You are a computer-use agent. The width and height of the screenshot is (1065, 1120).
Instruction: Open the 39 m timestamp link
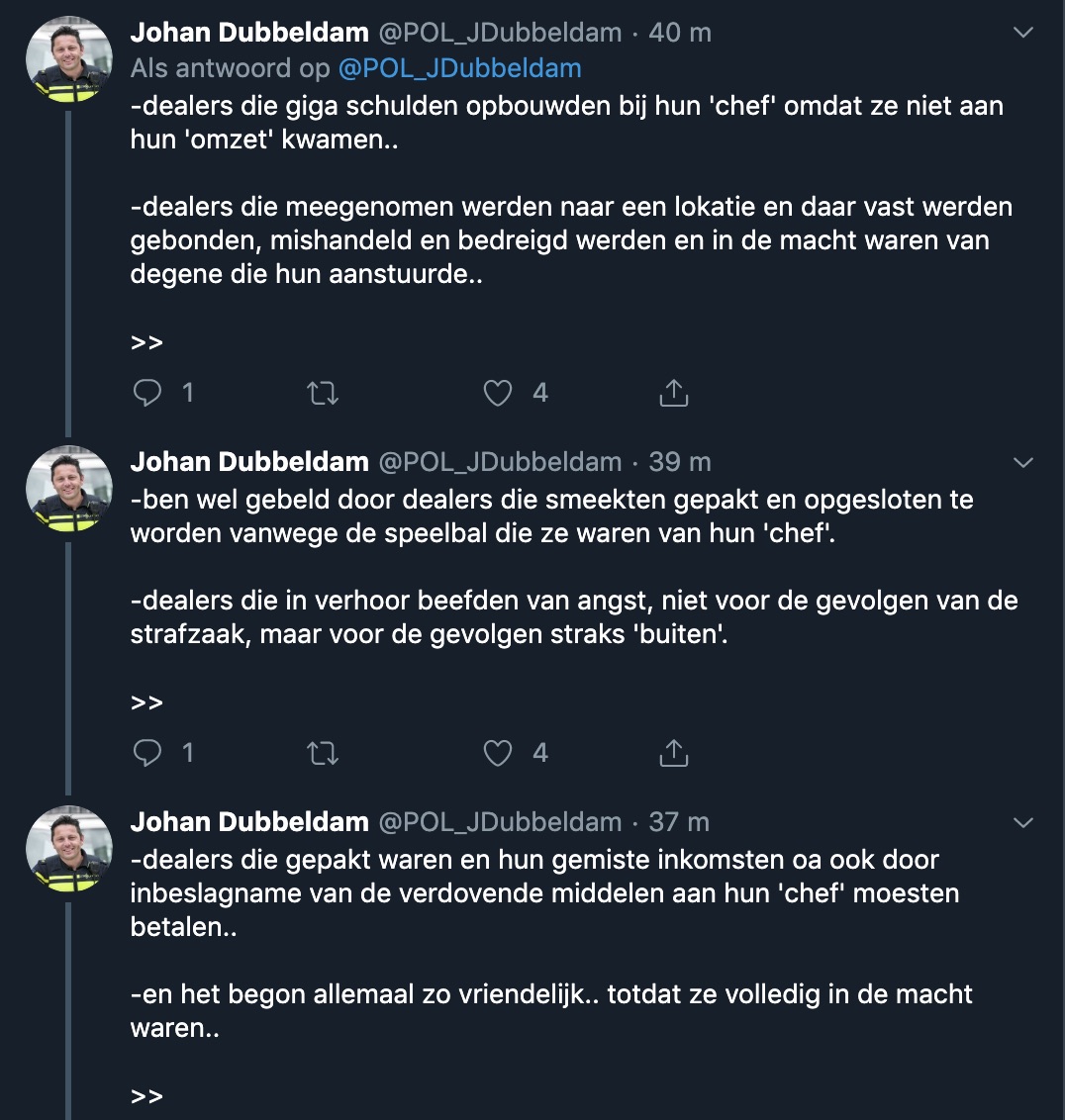[680, 462]
